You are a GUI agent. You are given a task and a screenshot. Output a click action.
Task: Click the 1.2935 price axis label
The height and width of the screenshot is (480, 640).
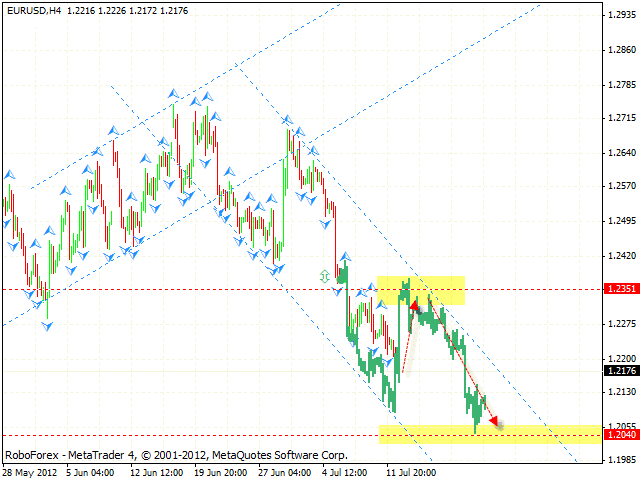[x=622, y=15]
